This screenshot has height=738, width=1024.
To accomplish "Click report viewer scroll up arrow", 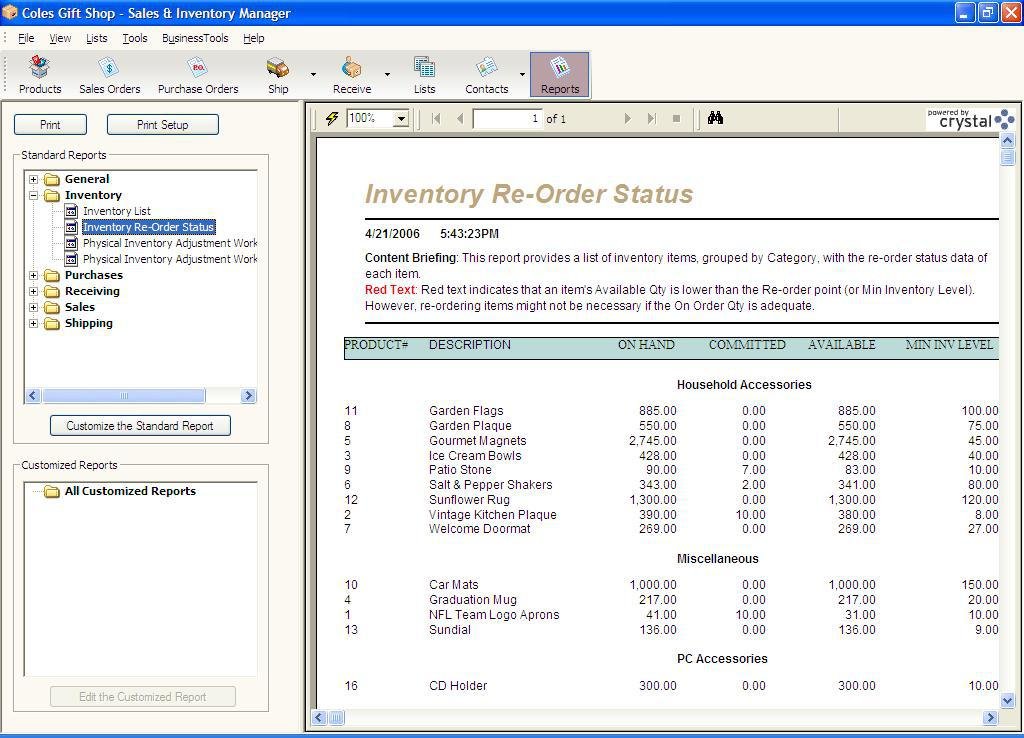I will pyautogui.click(x=1008, y=140).
